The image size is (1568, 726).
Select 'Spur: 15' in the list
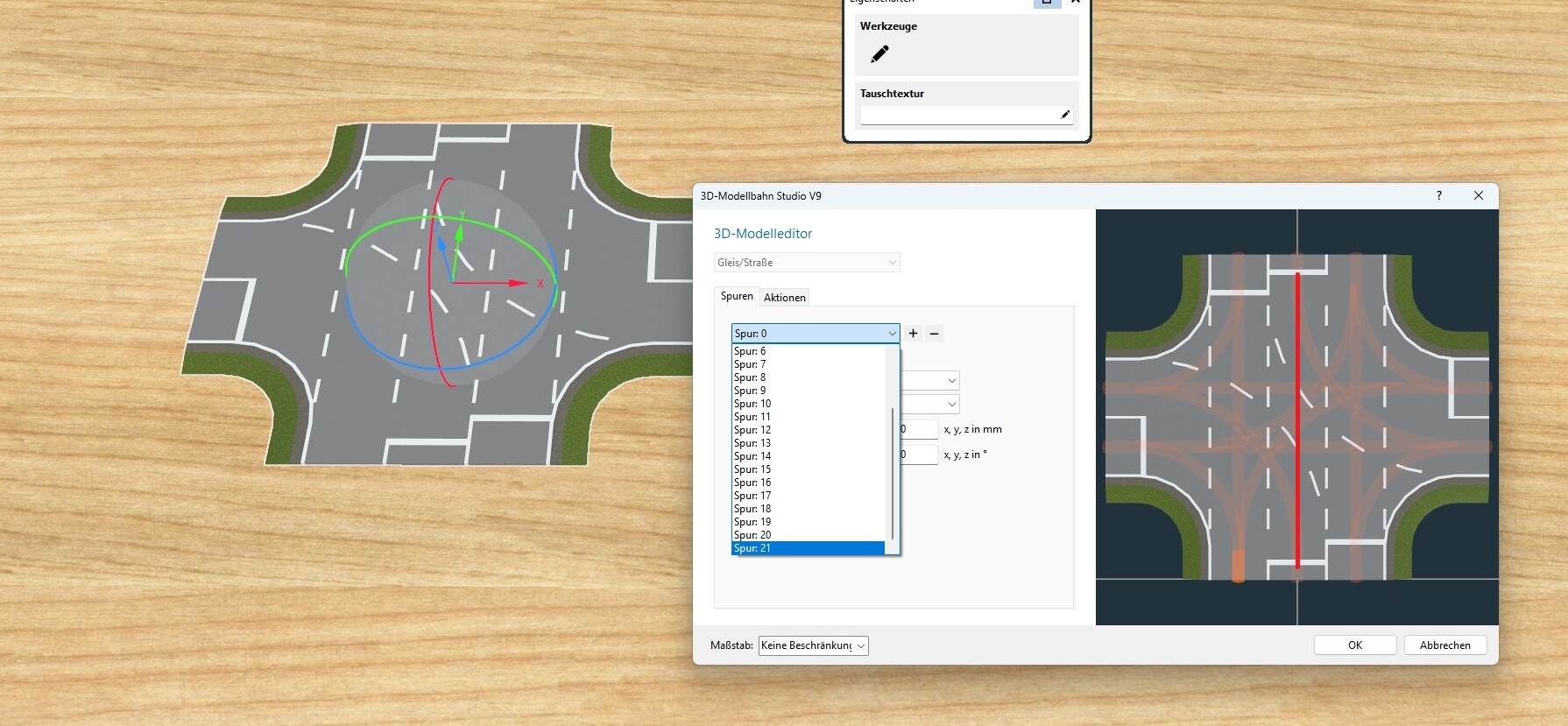pyautogui.click(x=809, y=469)
